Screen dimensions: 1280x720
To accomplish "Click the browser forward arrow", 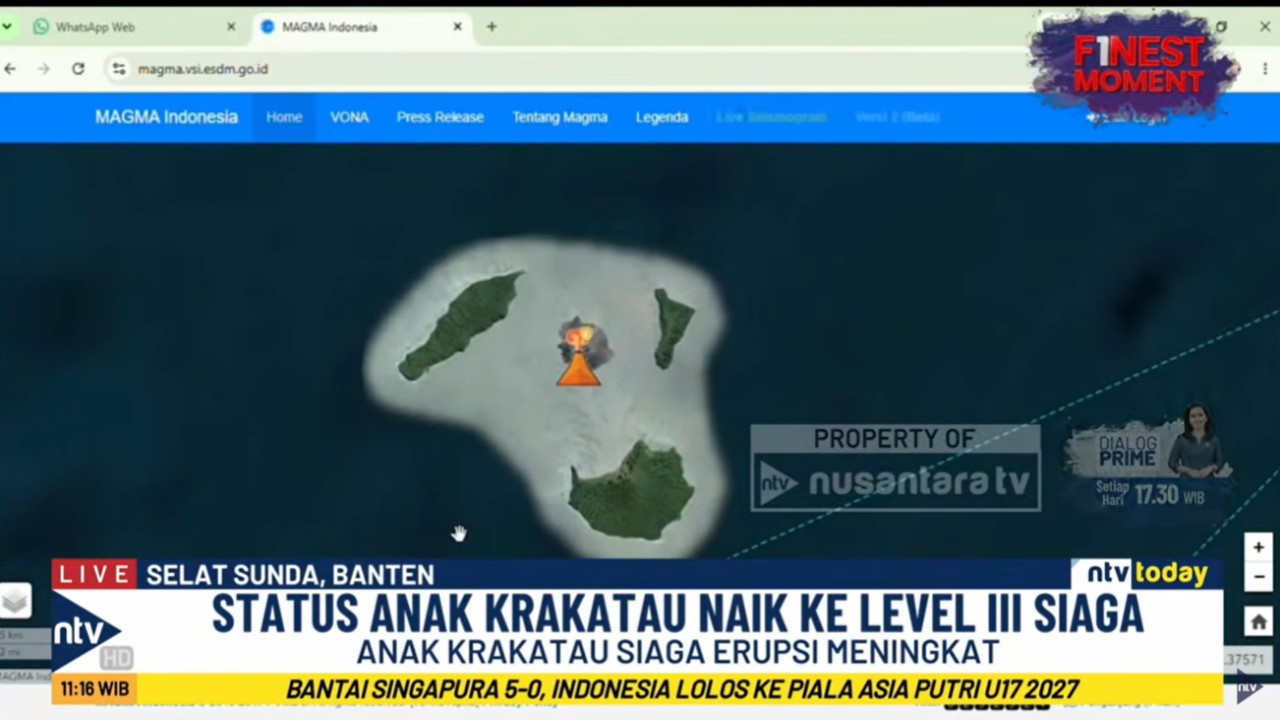I will pyautogui.click(x=43, y=69).
